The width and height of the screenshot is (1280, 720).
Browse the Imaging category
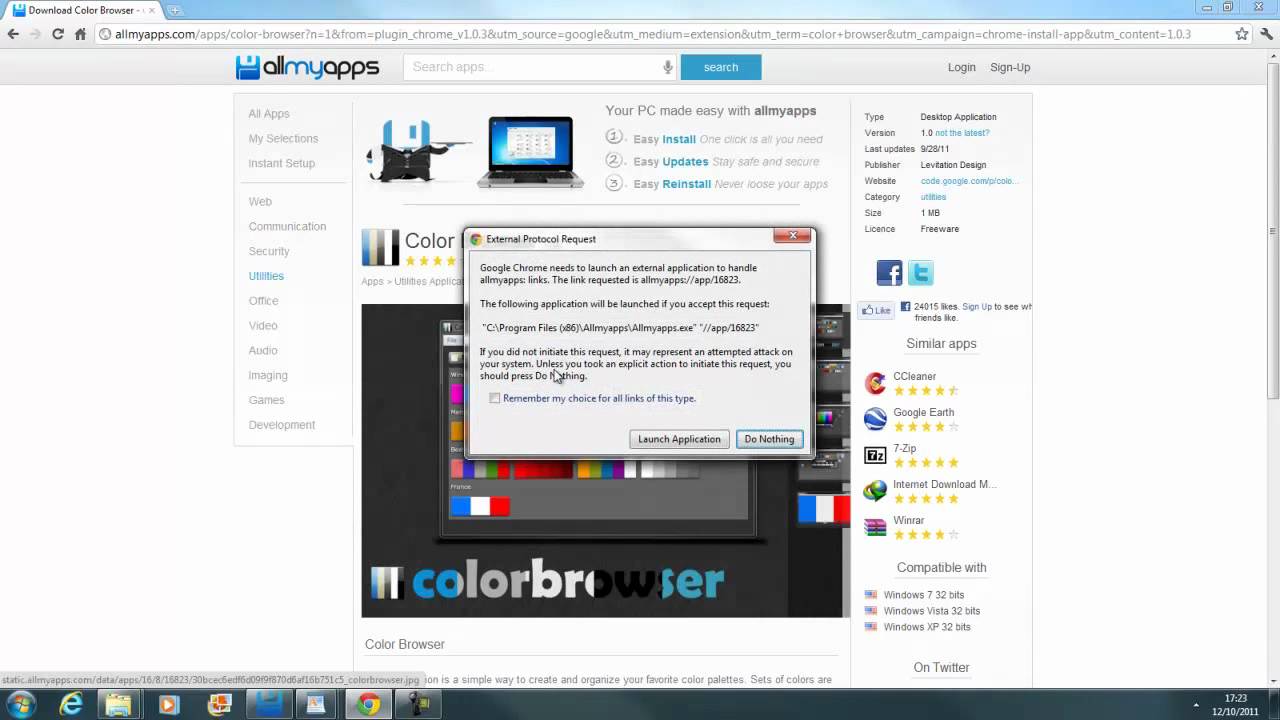pyautogui.click(x=268, y=376)
